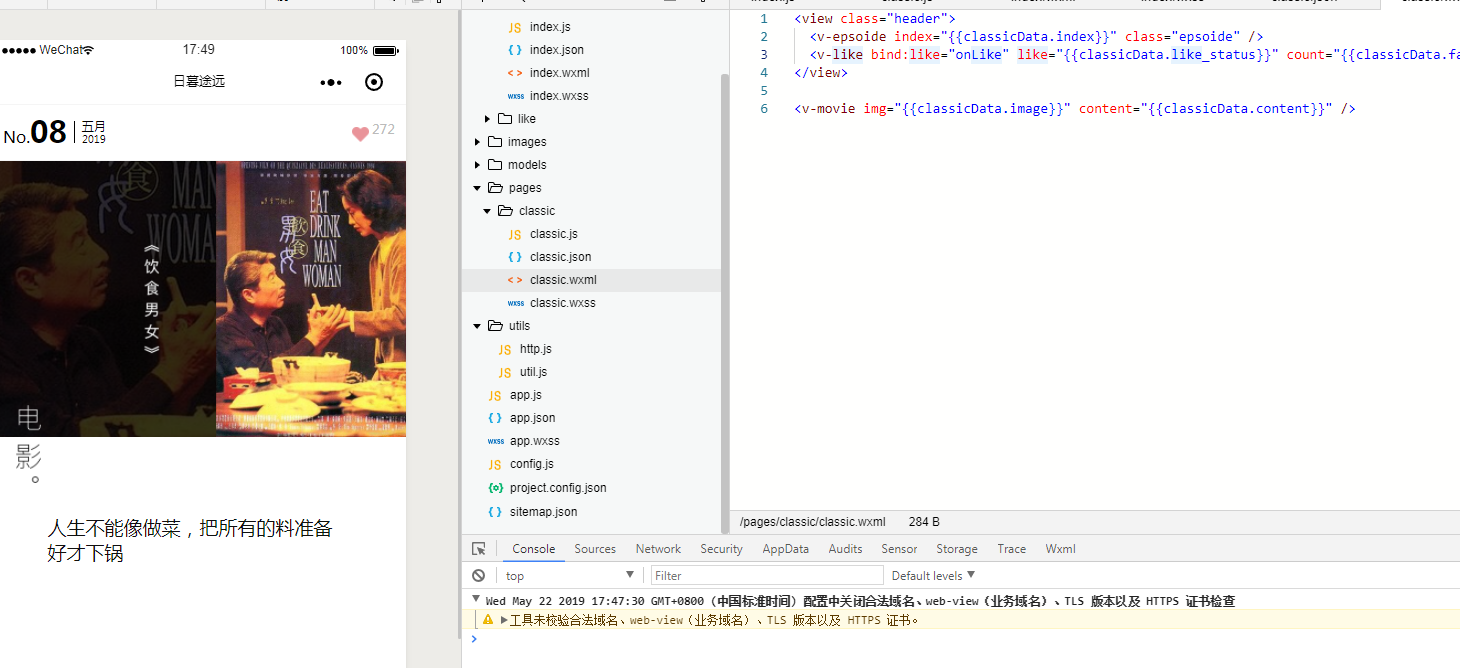
Task: Switch to the Storage tab
Action: [957, 549]
